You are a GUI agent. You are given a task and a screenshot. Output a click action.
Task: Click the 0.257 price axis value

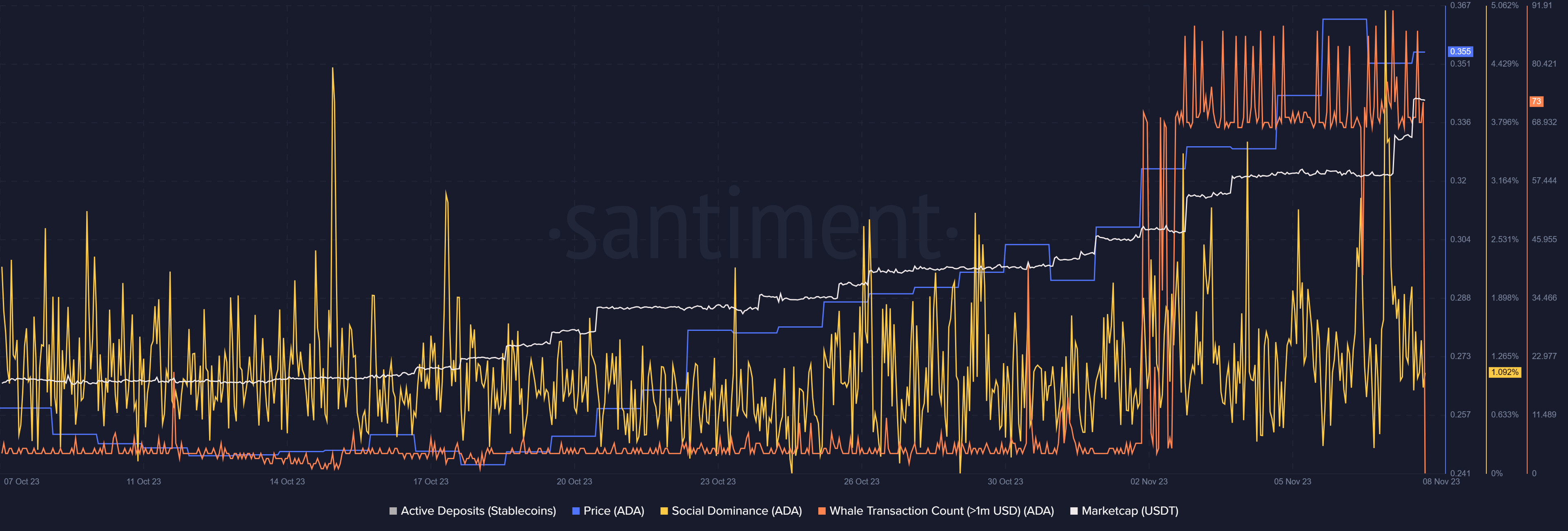[1460, 415]
